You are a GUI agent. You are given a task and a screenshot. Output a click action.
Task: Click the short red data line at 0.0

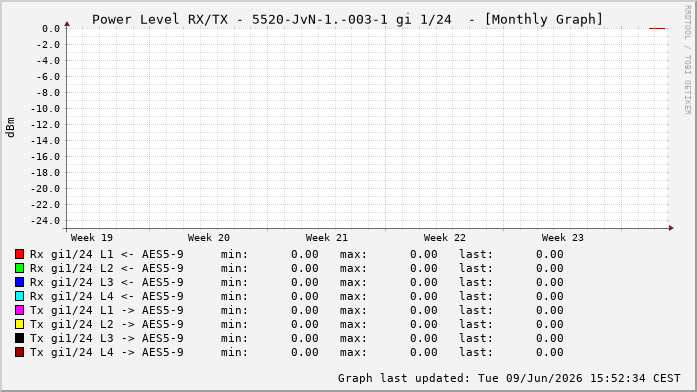coord(657,28)
